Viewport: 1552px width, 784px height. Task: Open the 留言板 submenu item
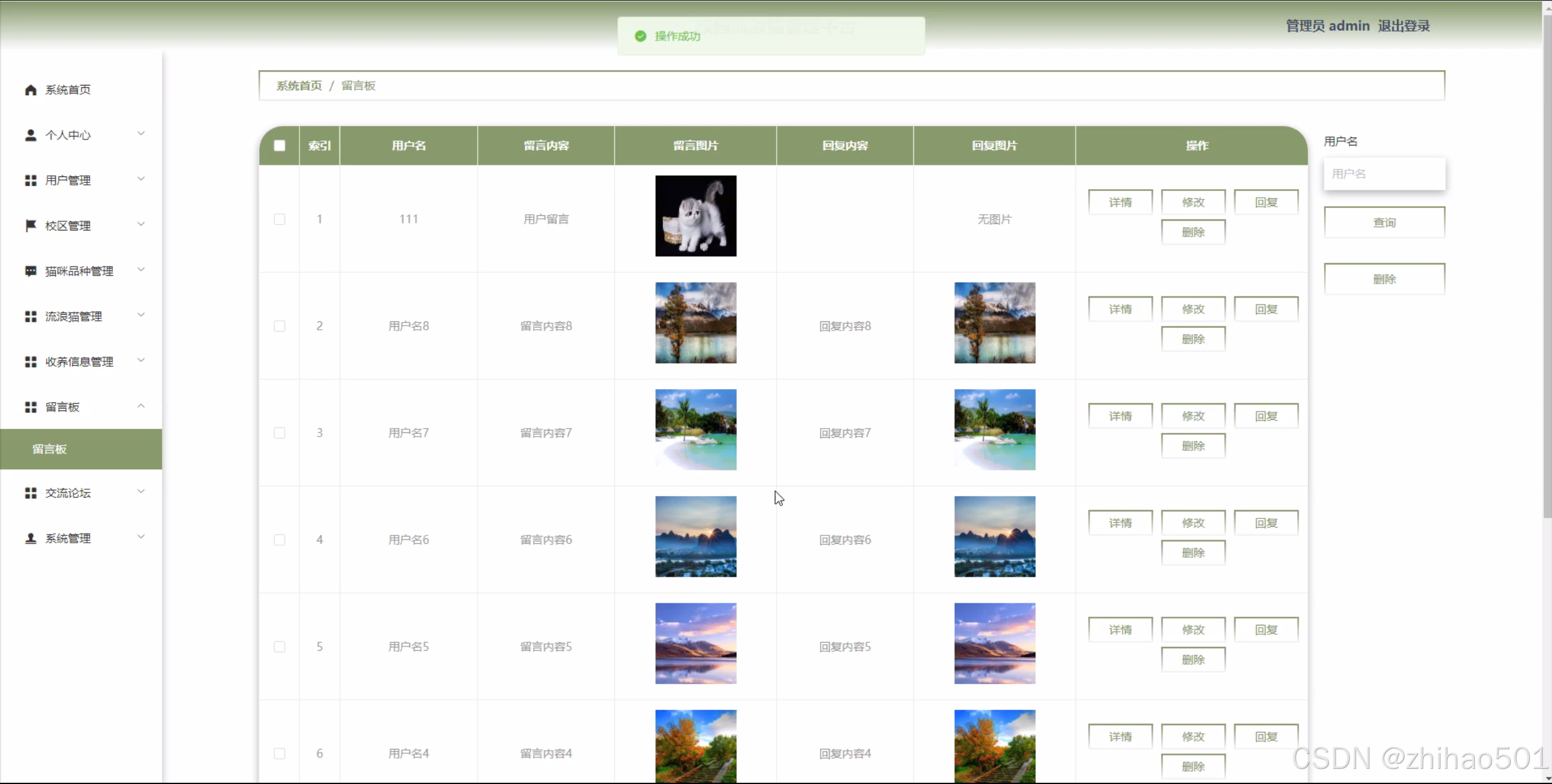click(50, 449)
